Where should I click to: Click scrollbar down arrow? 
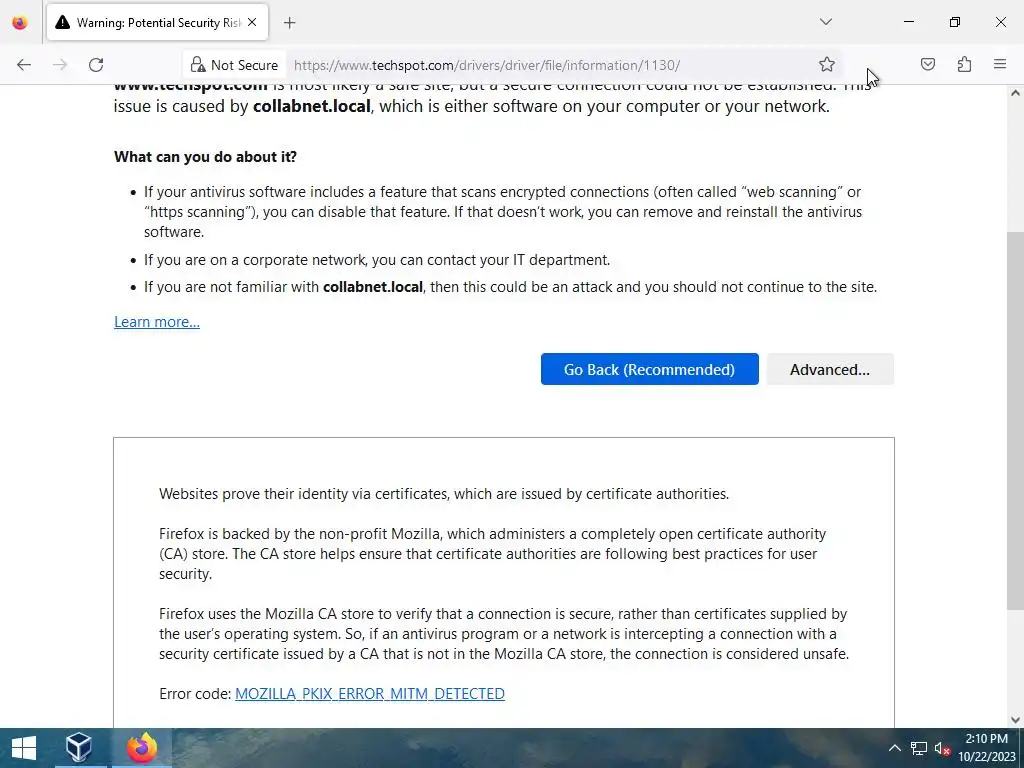(1015, 720)
